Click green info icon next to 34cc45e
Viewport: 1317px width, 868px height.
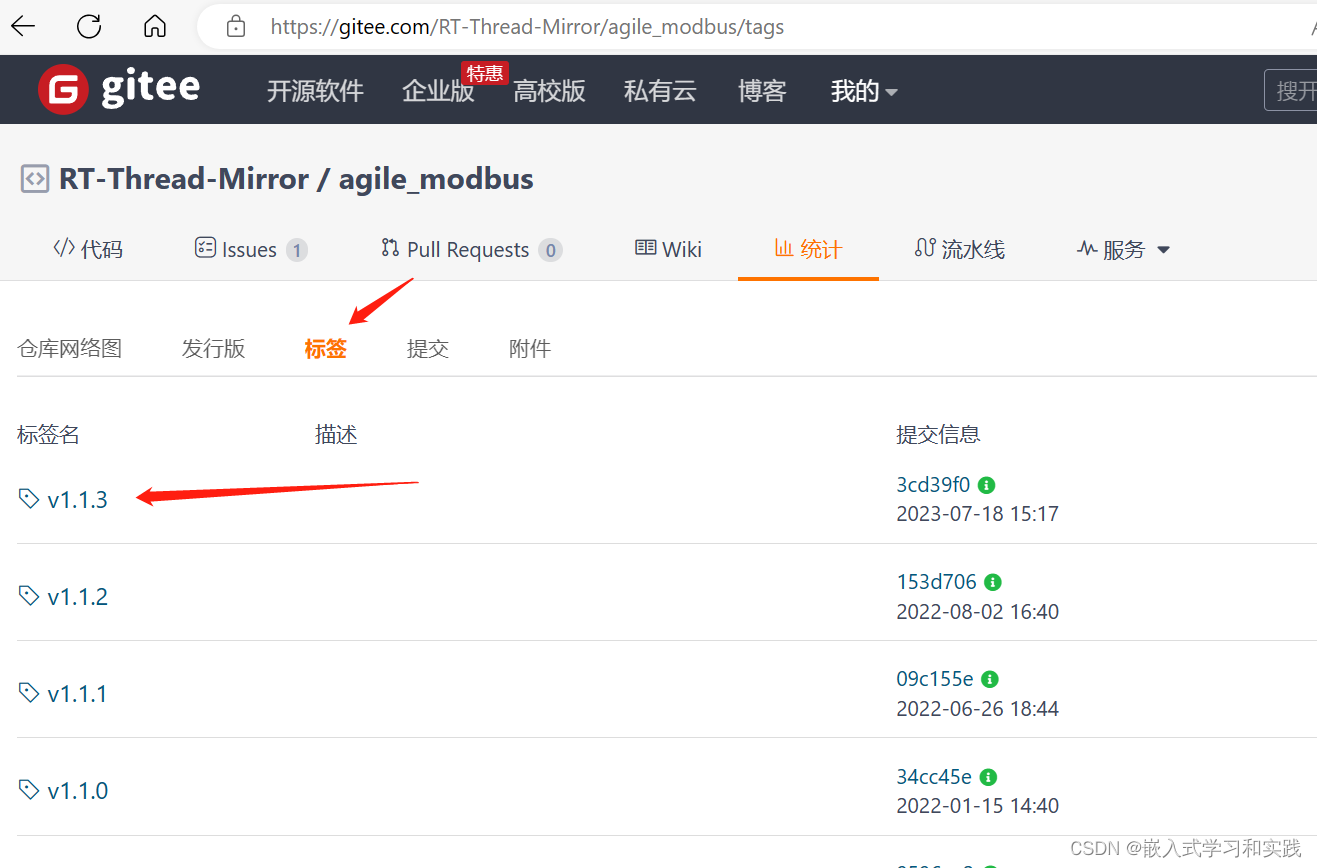pos(988,777)
